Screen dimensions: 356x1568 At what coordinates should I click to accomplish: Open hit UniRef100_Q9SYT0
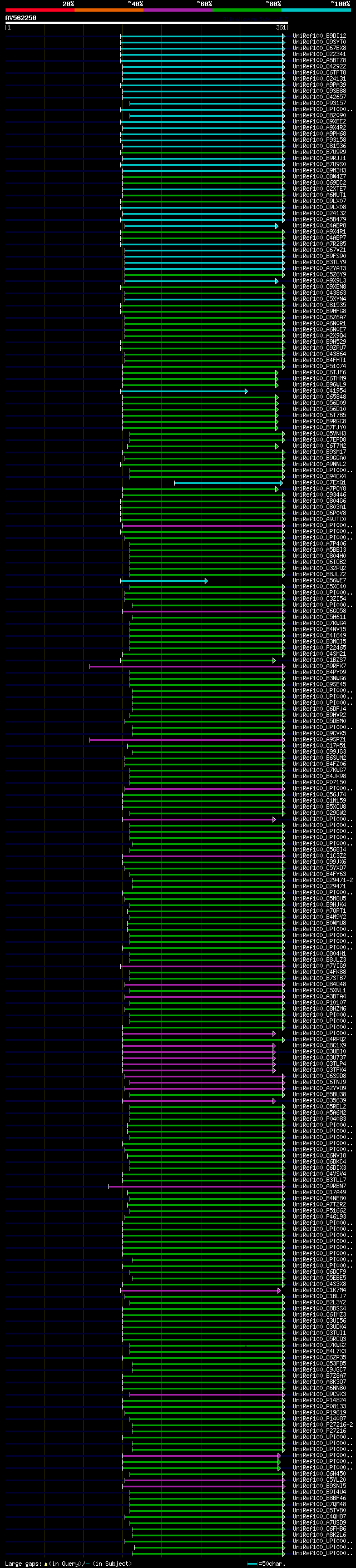tap(319, 42)
